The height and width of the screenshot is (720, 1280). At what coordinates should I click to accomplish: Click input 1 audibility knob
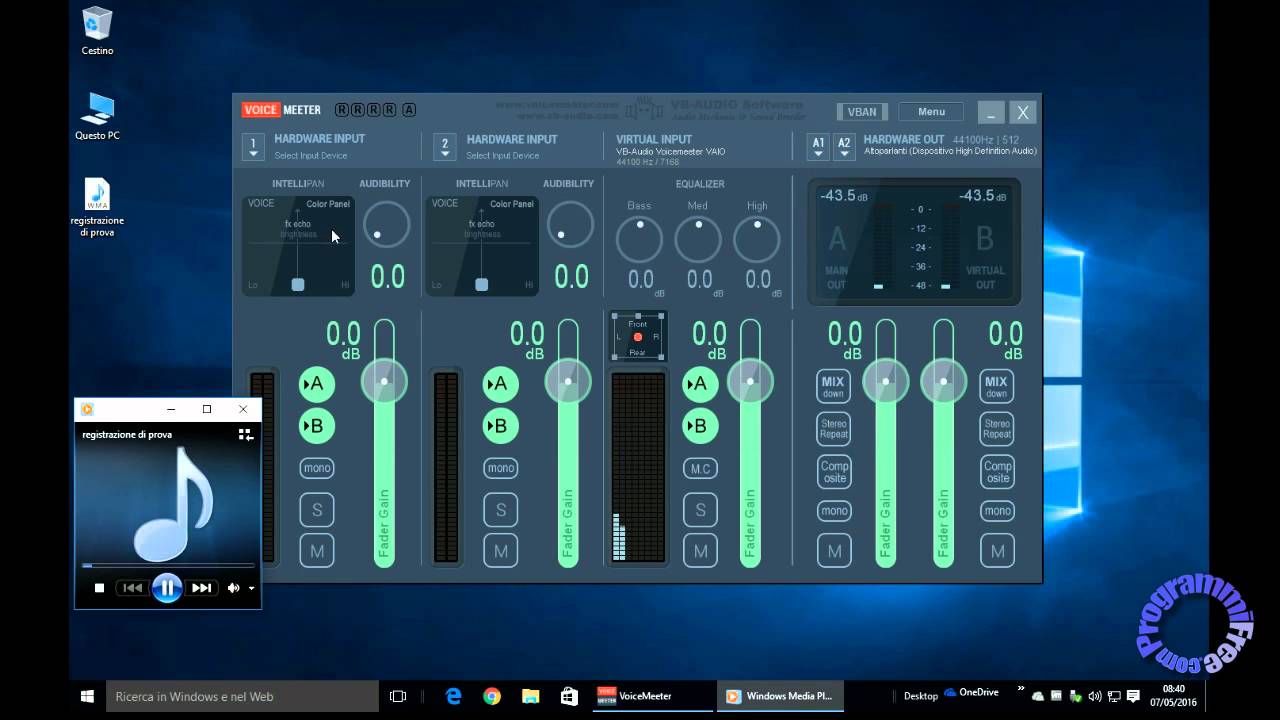point(386,225)
